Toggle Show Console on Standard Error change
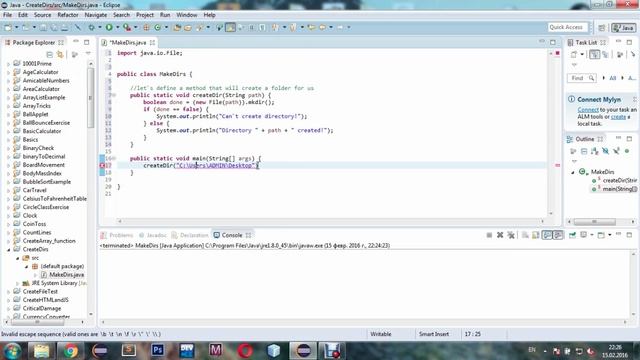Screen dimensions: 640x360 [x=558, y=235]
